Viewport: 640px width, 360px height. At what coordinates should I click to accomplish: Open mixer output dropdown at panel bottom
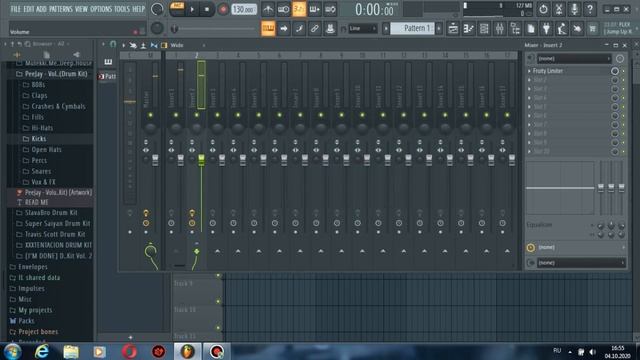click(580, 263)
